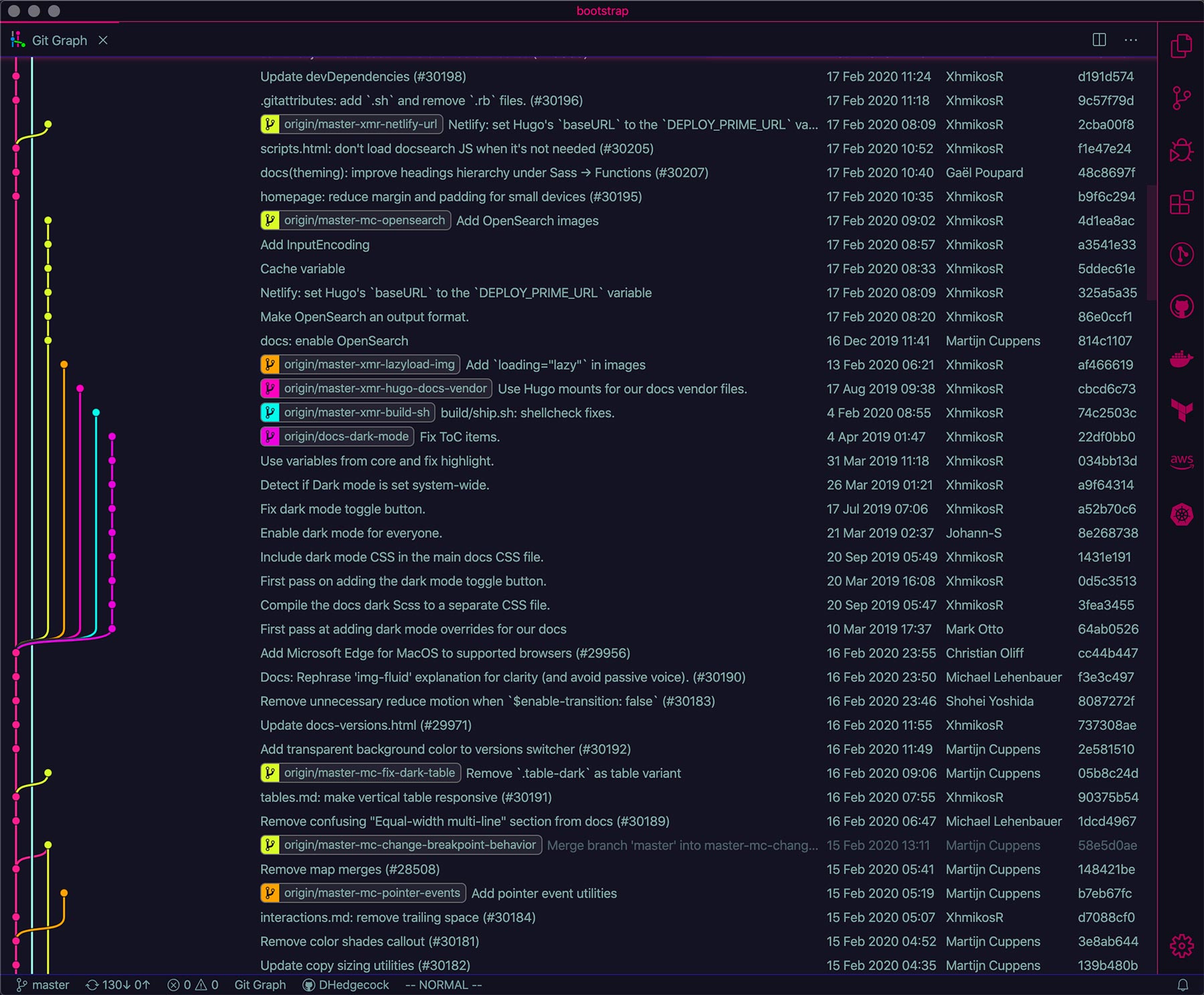The image size is (1204, 995).
Task: Click the origin/docs-dark-mode branch label
Action: [337, 437]
